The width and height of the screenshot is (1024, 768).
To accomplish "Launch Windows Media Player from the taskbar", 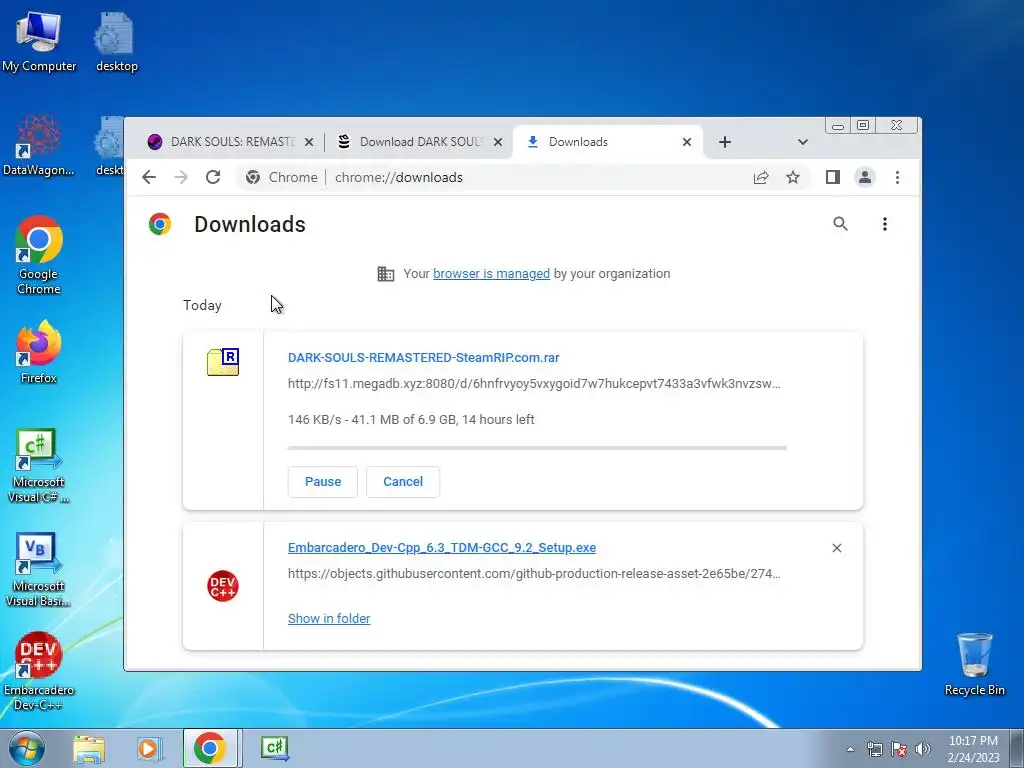I will (x=149, y=748).
